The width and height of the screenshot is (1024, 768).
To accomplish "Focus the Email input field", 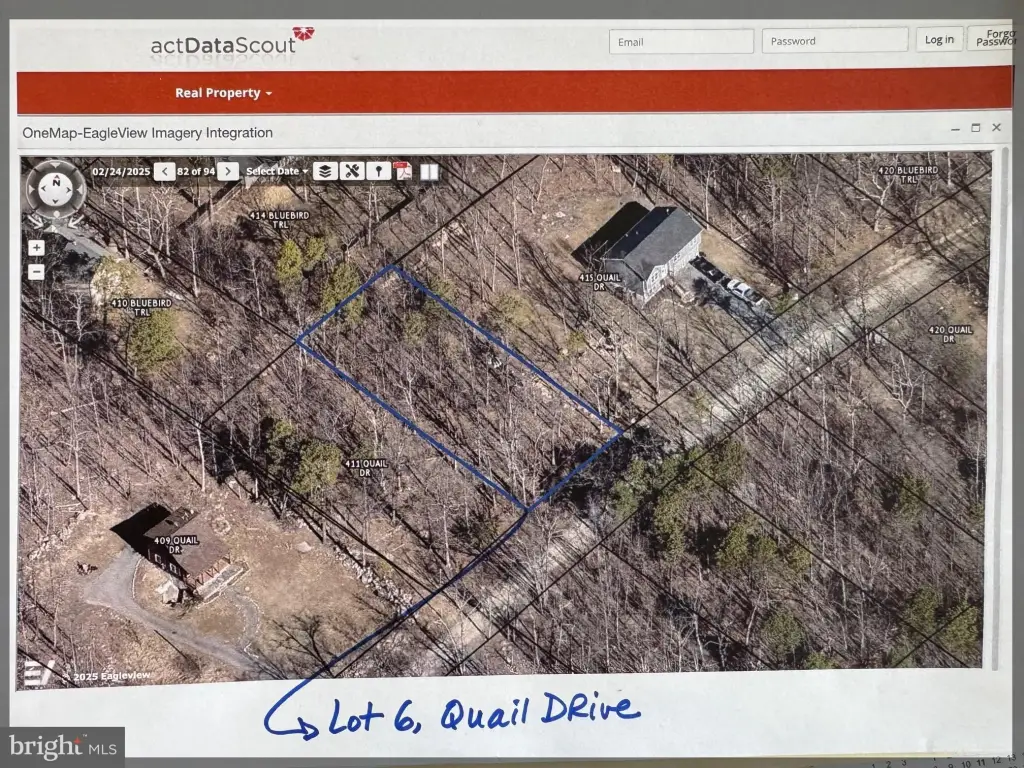I will point(681,41).
